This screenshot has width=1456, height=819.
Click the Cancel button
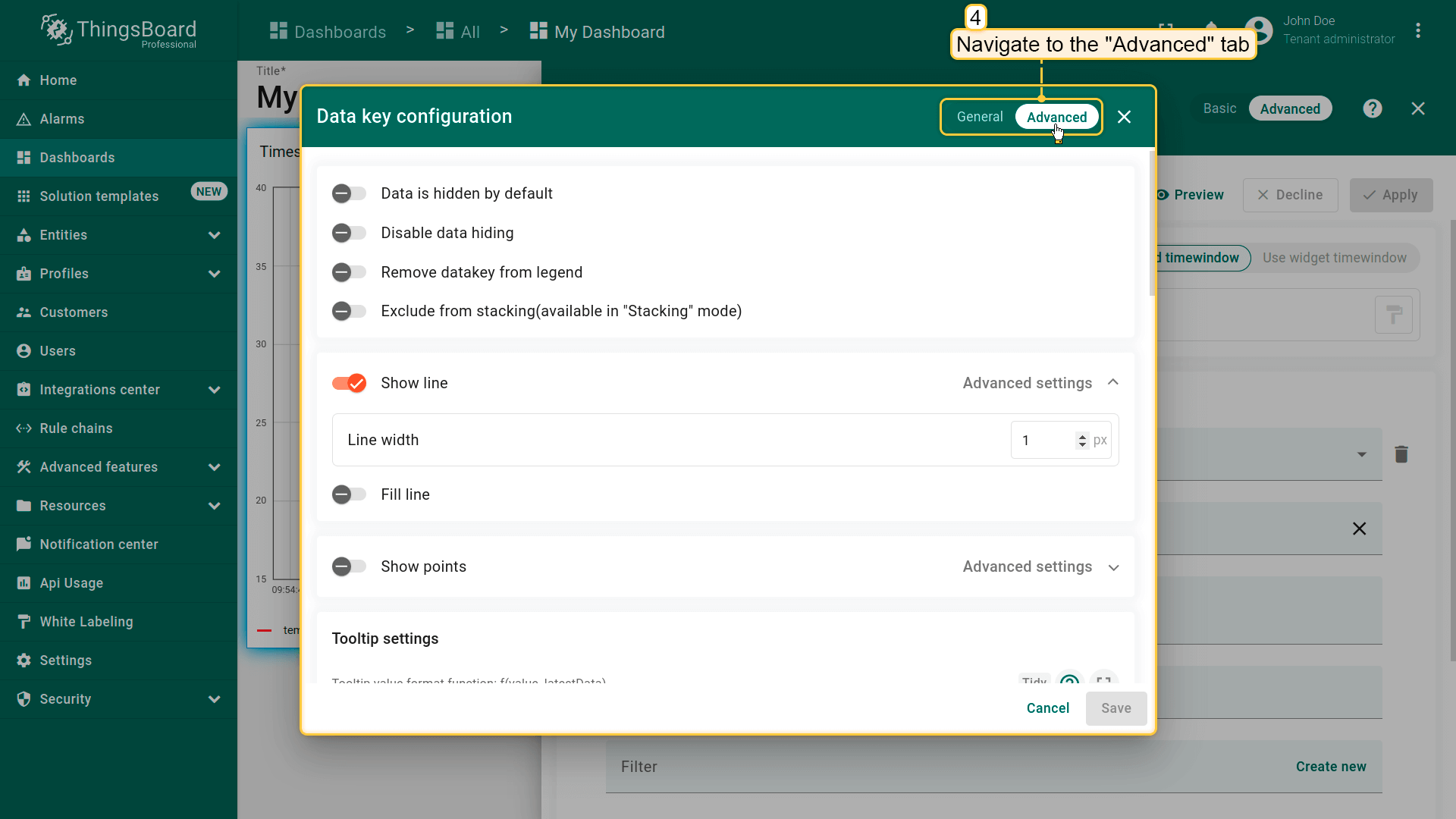click(x=1047, y=708)
